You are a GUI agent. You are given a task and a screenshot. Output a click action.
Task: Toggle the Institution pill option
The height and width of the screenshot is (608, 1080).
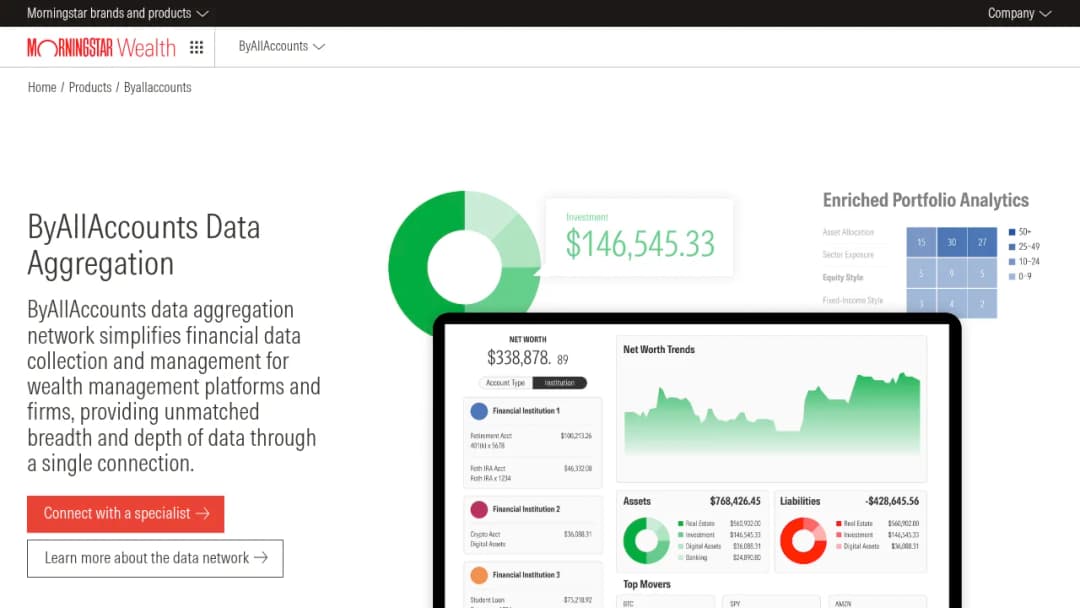coord(559,383)
